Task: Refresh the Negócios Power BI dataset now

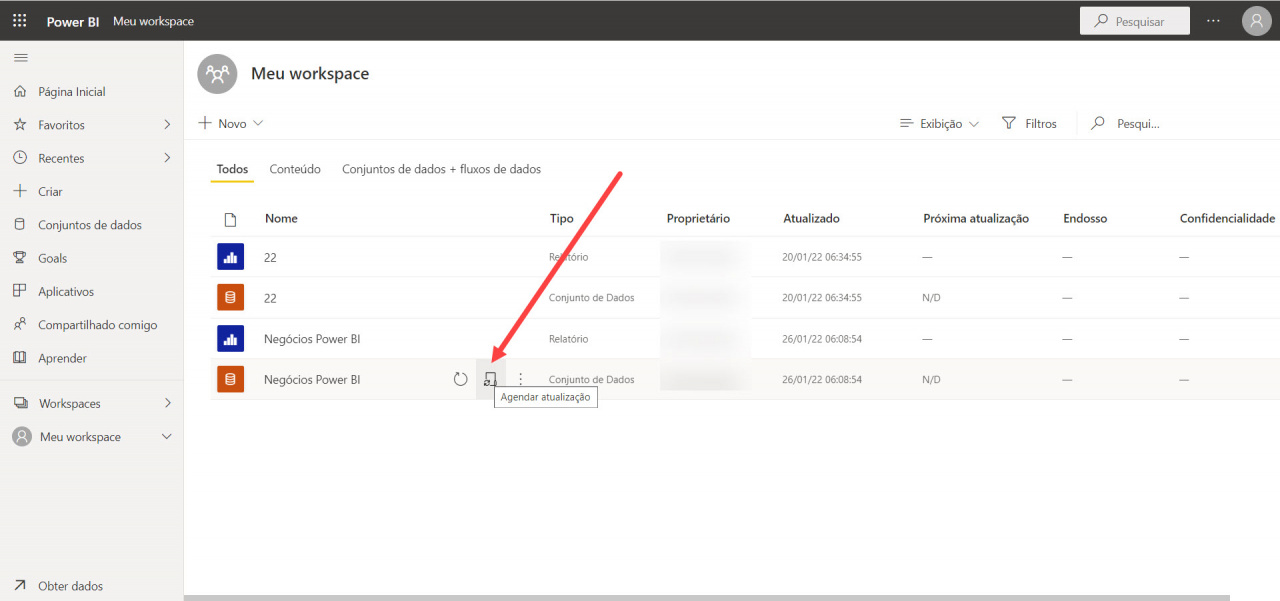Action: click(x=460, y=378)
